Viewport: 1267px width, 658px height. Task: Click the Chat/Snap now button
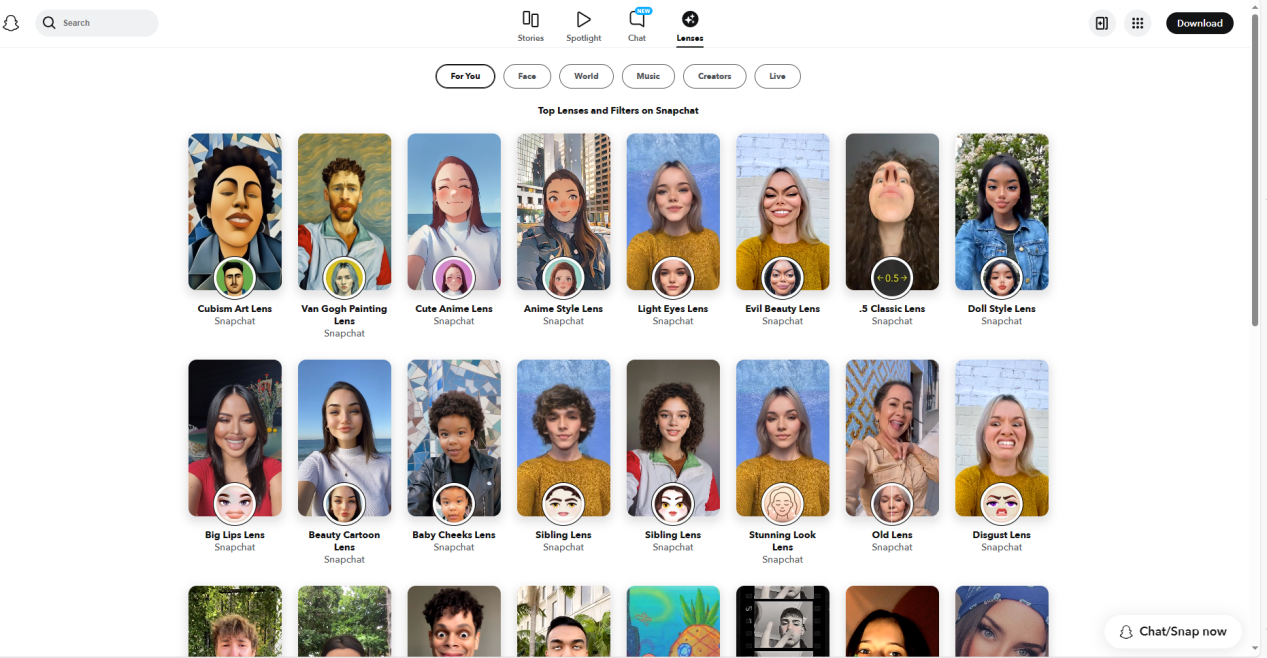[1173, 631]
